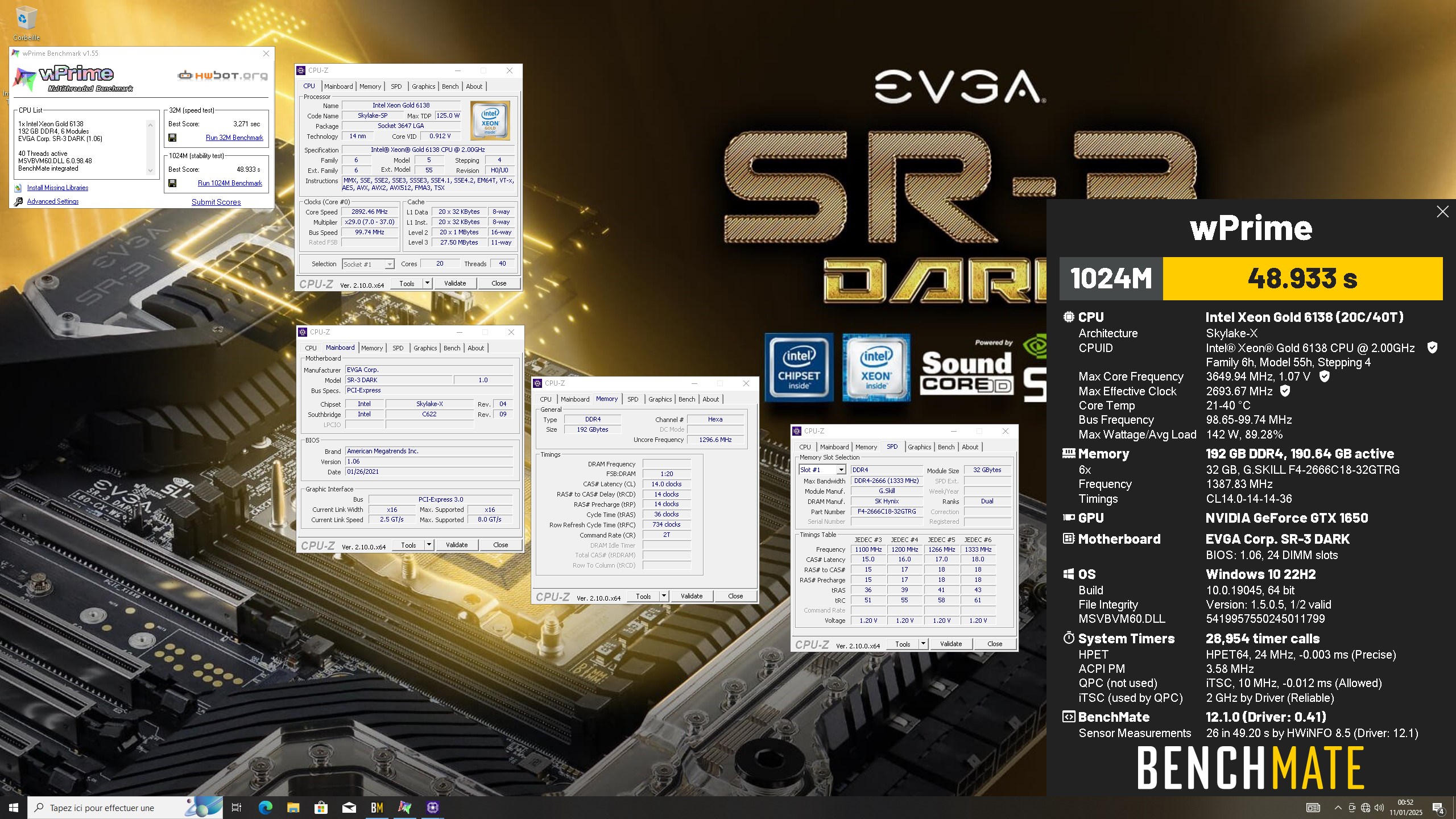The width and height of the screenshot is (1456, 819).
Task: Click the BIOS date 01/26/2021 field
Action: [x=429, y=471]
